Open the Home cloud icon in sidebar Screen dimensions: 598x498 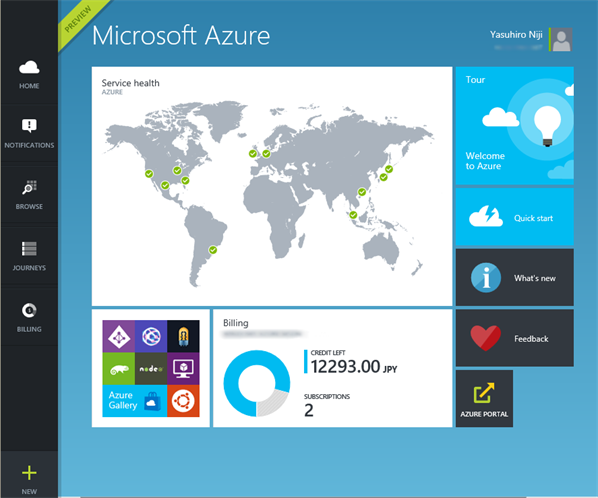tap(29, 67)
